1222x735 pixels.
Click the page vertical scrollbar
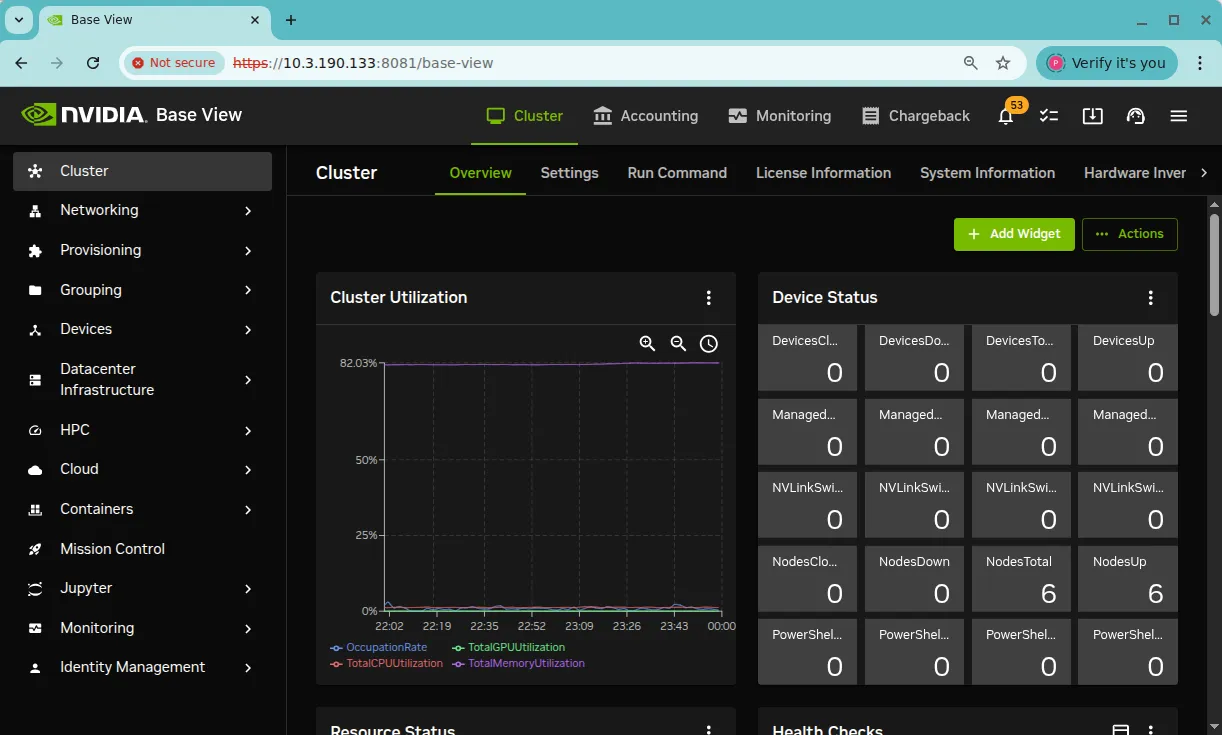pos(1215,265)
